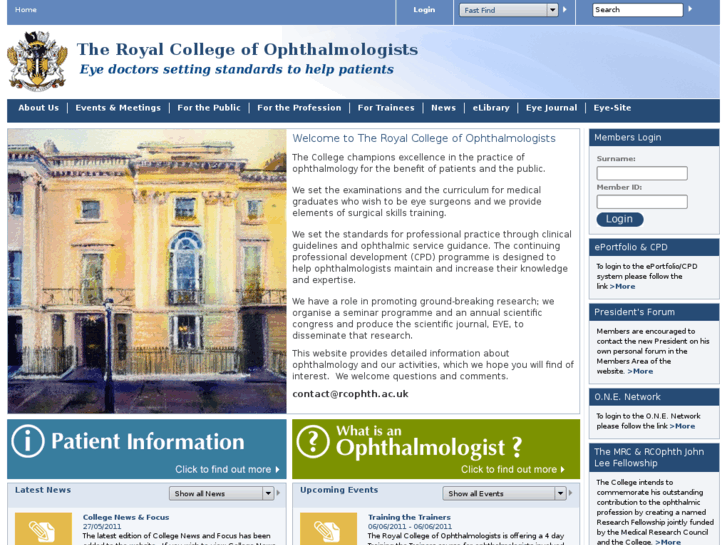727x545 pixels.
Task: Click the What is an Ophthalmologist banner
Action: click(436, 449)
